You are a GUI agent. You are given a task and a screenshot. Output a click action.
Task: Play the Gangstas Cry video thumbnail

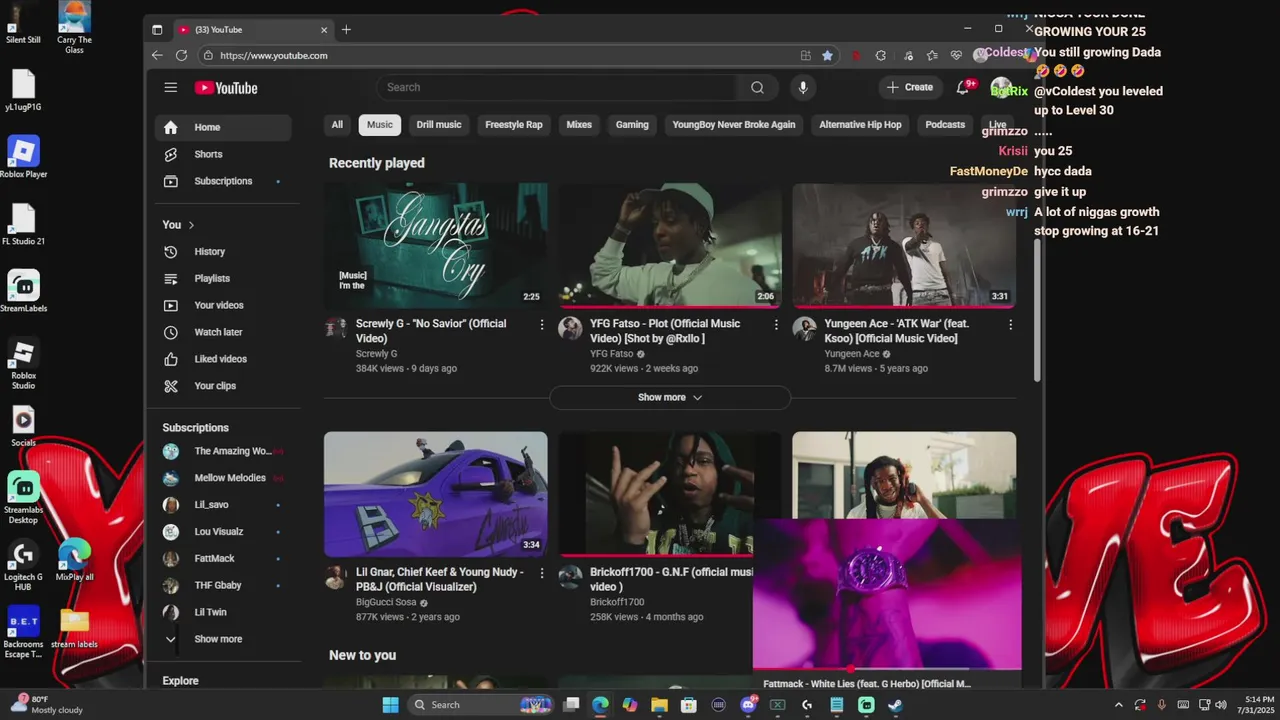coord(435,245)
